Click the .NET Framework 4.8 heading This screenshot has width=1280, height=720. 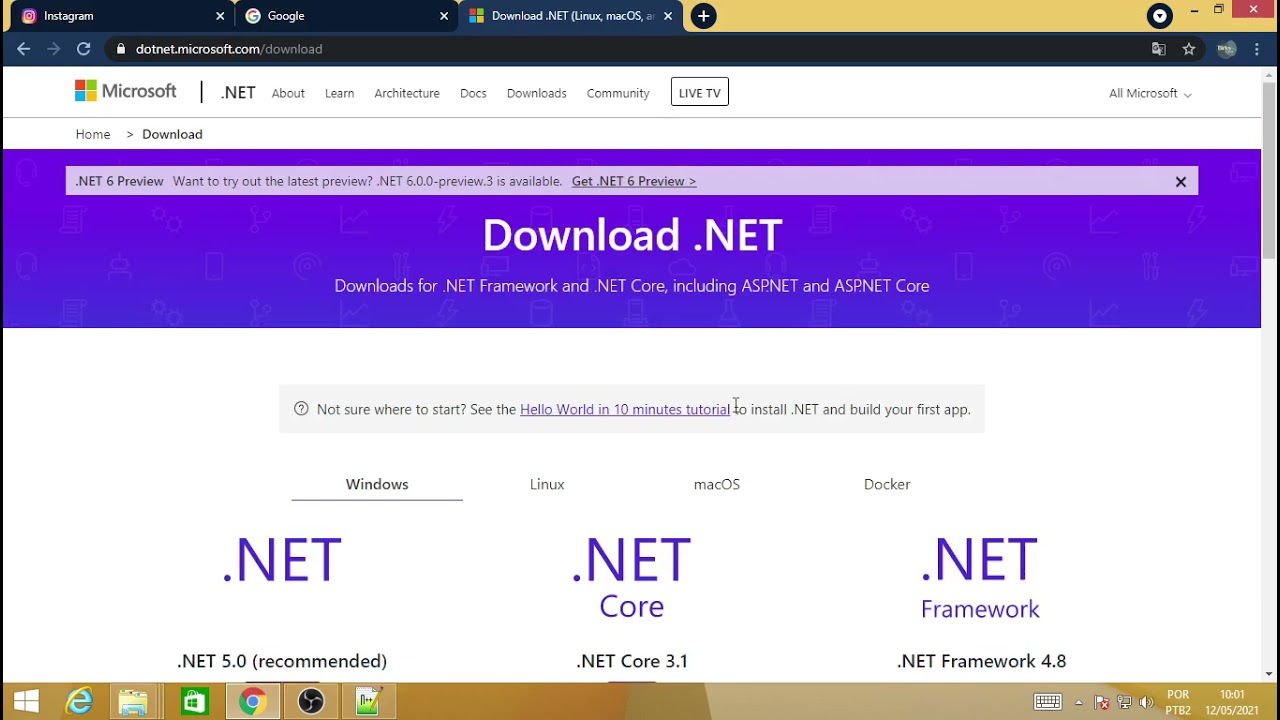982,661
